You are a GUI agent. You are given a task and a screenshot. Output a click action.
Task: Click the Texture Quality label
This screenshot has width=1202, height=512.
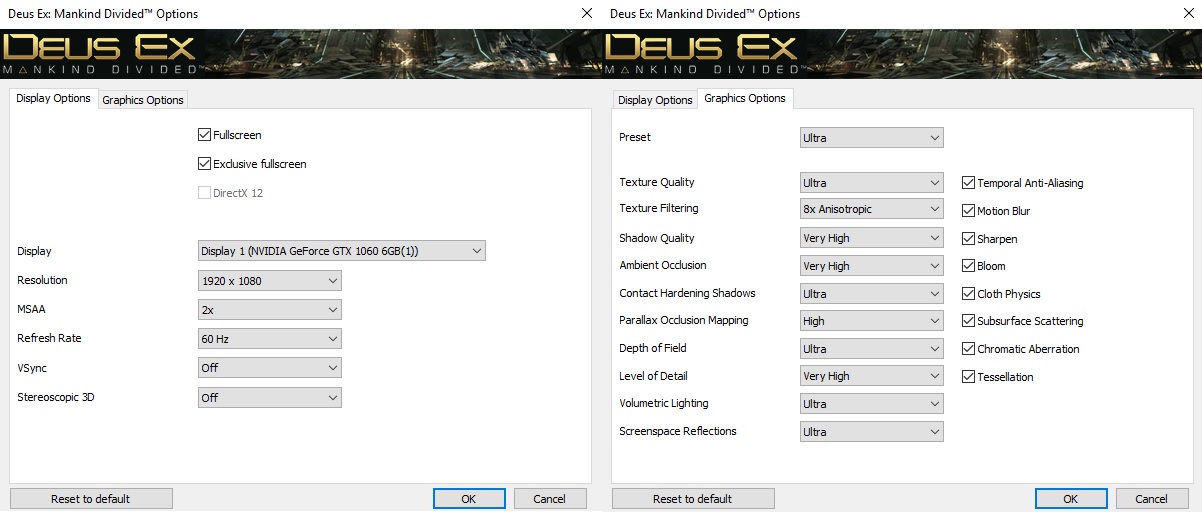(657, 182)
